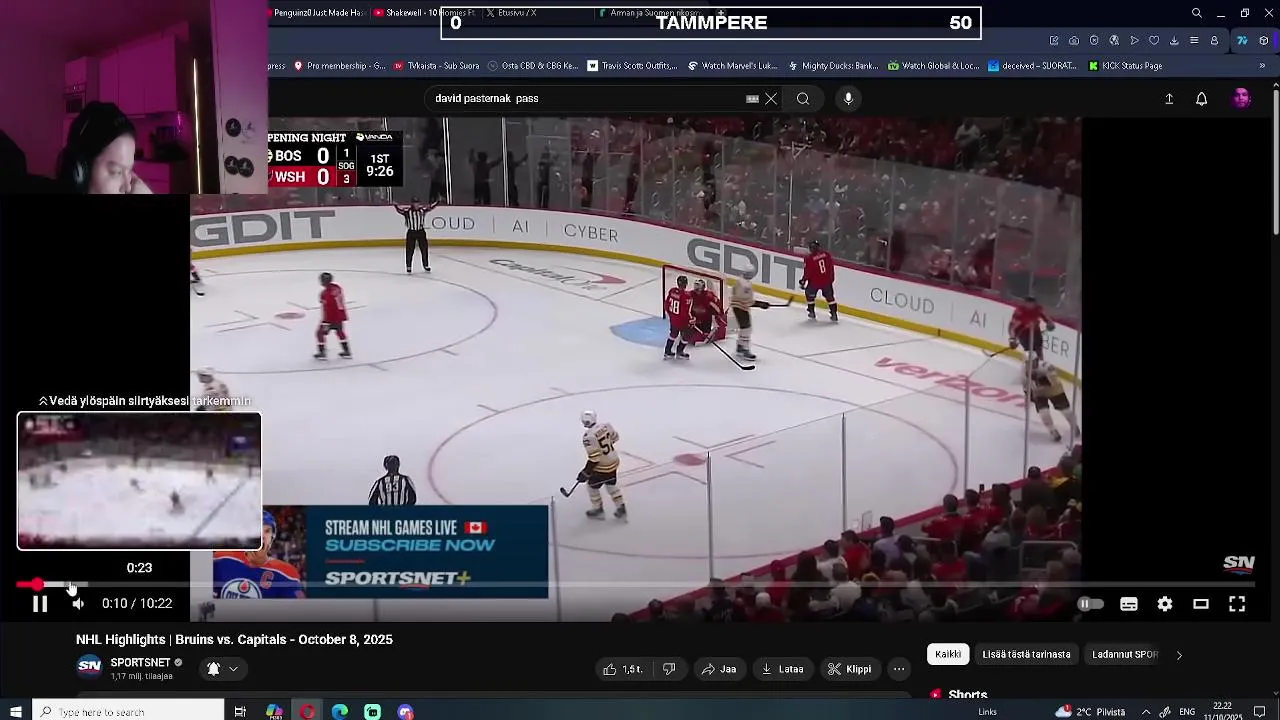Create a clip with the Klippi button
The image size is (1280, 720).
tap(849, 669)
